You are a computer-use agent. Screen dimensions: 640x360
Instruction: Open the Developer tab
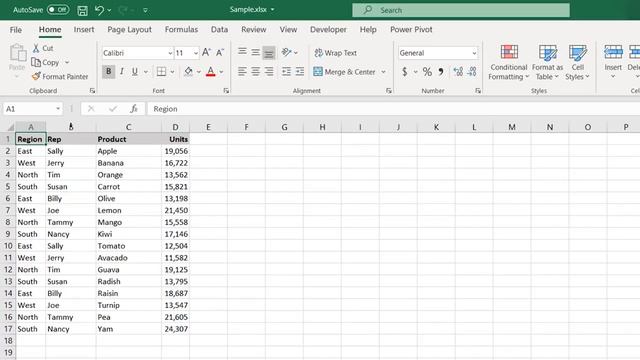[x=328, y=29]
